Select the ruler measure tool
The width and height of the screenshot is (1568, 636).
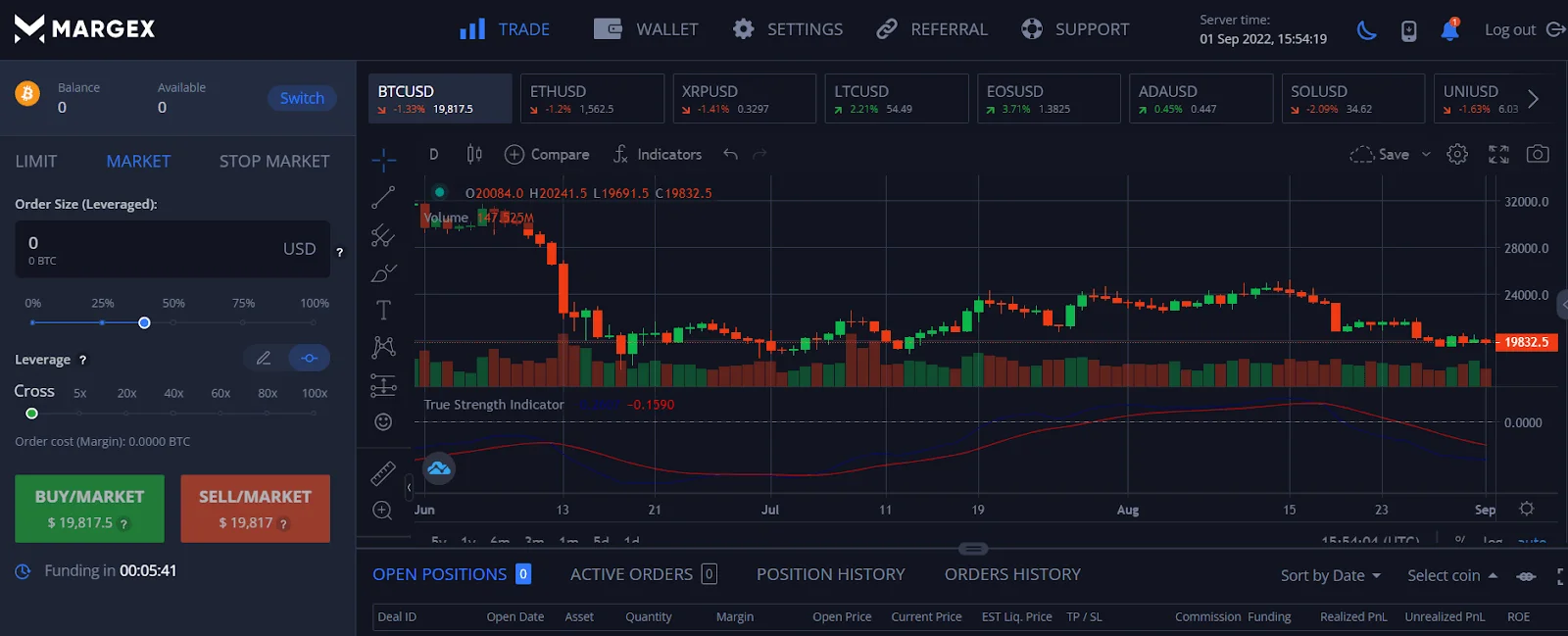coord(383,473)
